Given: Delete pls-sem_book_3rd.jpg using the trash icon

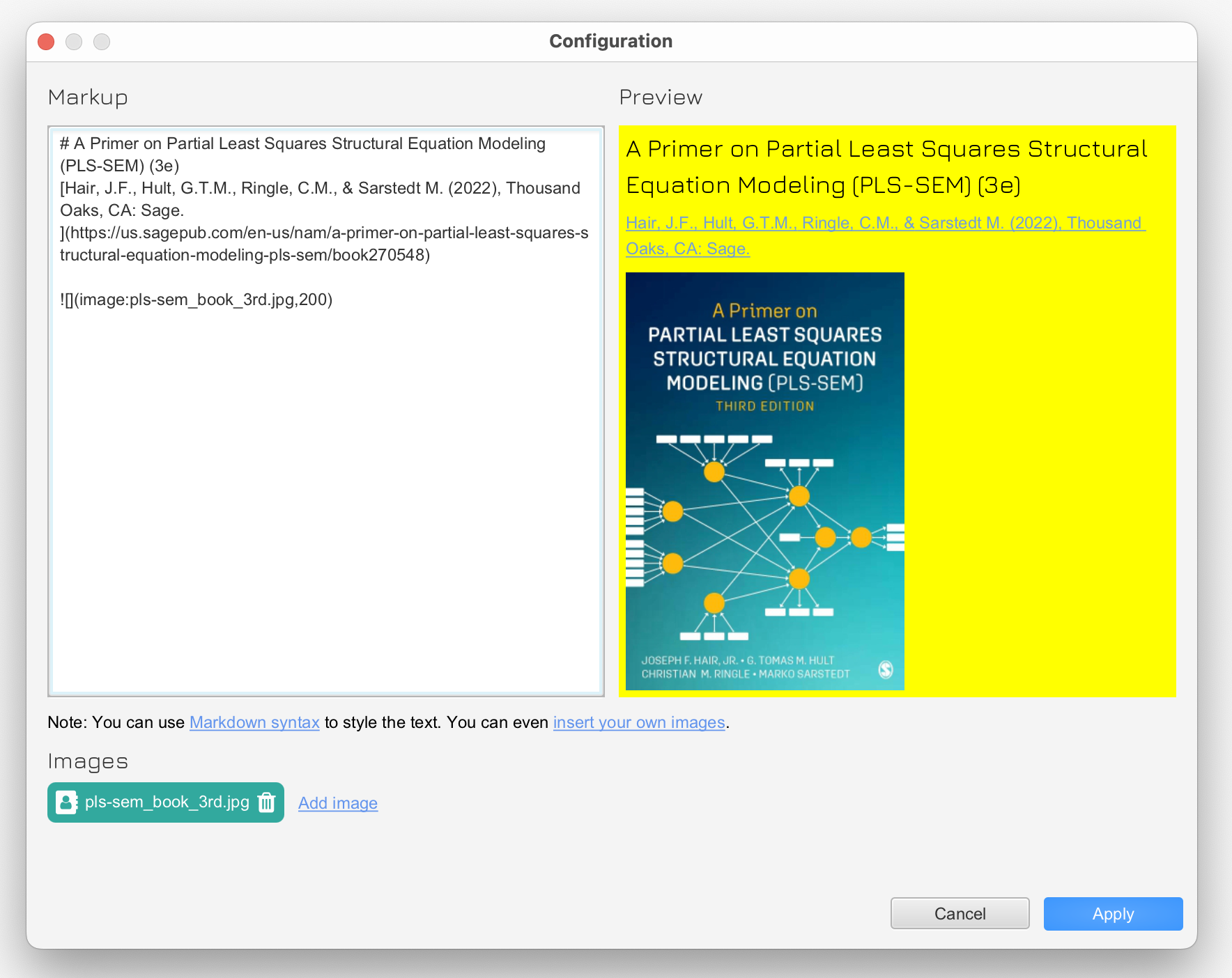Looking at the screenshot, I should (x=266, y=802).
